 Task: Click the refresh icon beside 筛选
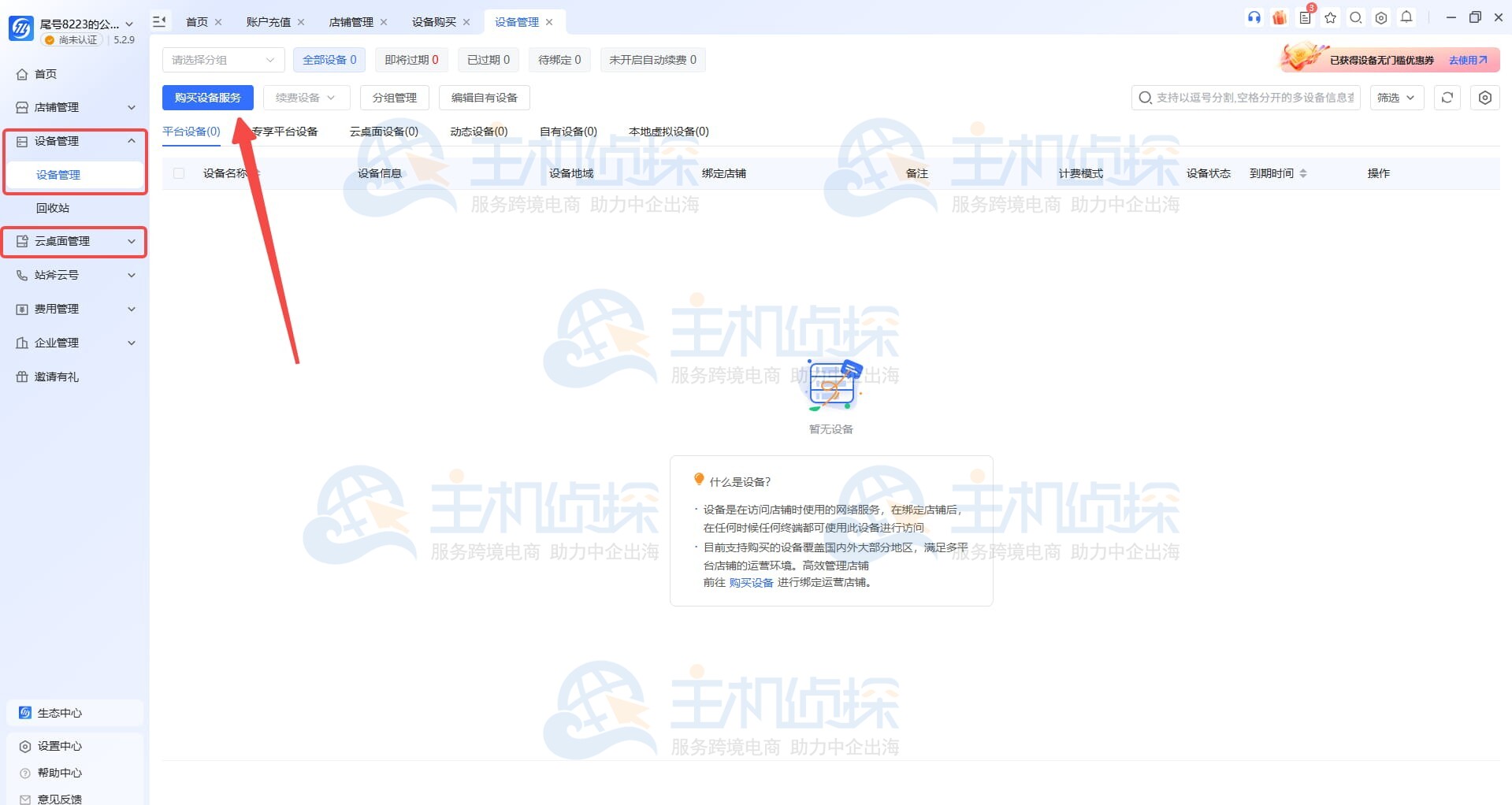(1447, 98)
